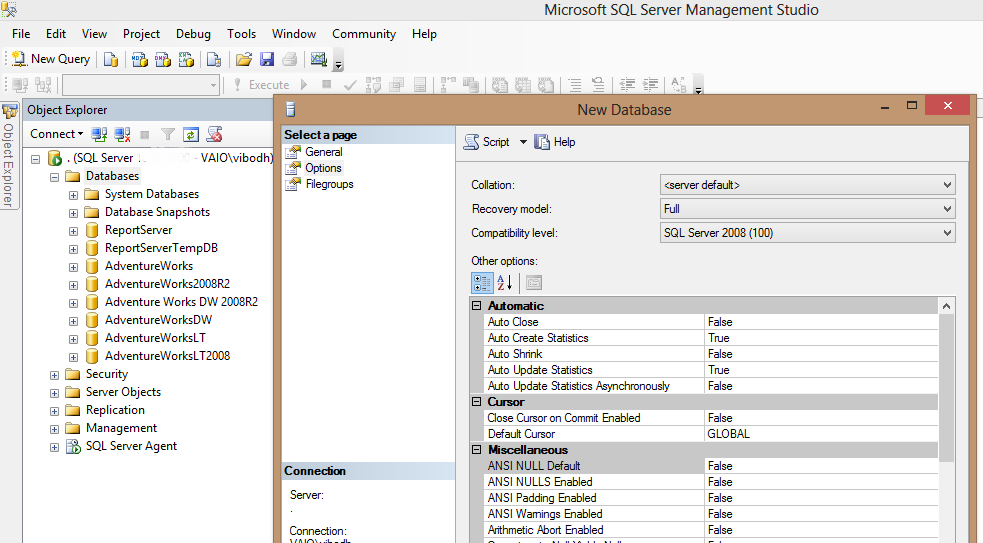This screenshot has height=543, width=983.
Task: Click the Open File folder icon
Action: pyautogui.click(x=243, y=59)
